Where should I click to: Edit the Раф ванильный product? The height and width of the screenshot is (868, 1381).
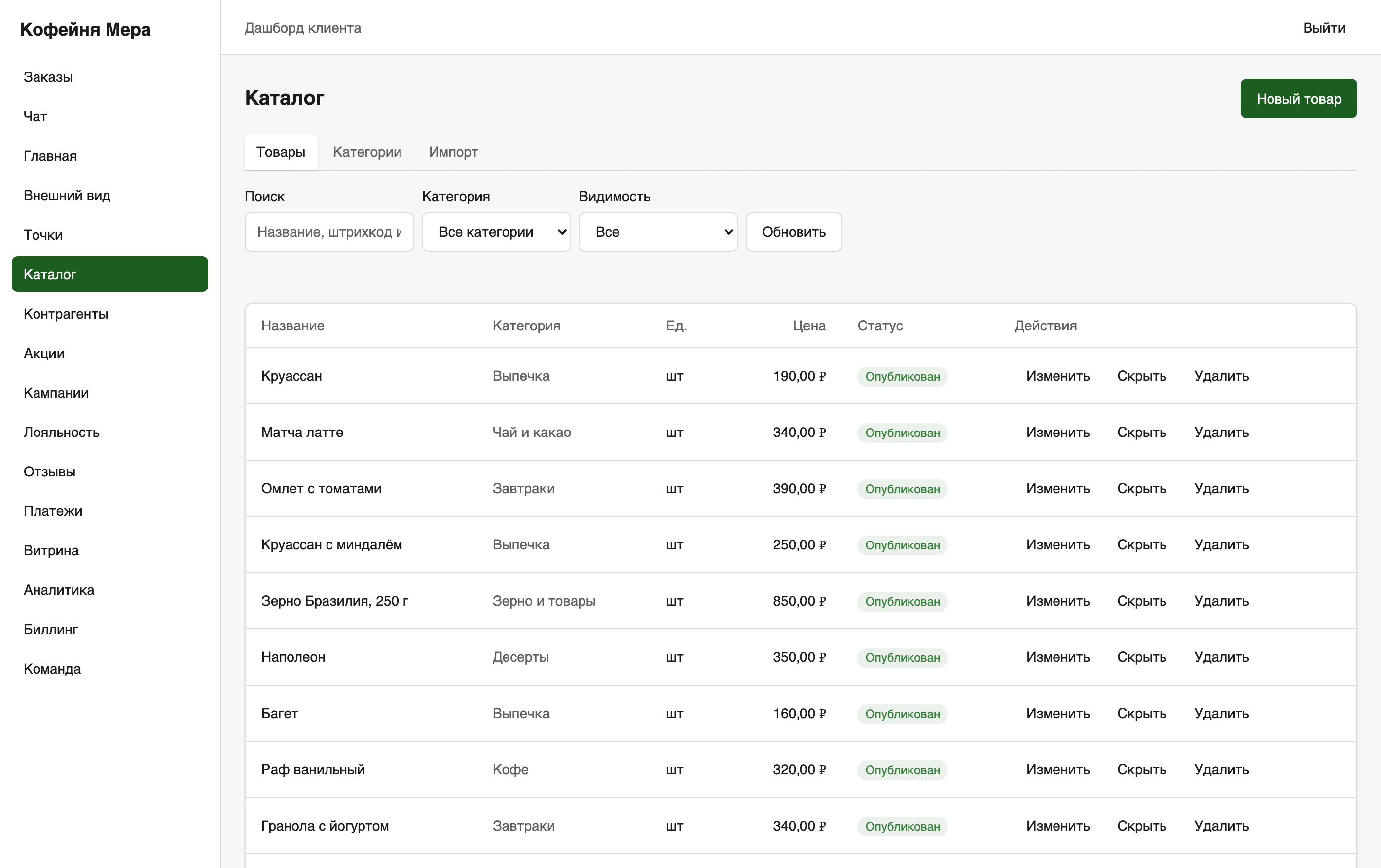[1057, 769]
